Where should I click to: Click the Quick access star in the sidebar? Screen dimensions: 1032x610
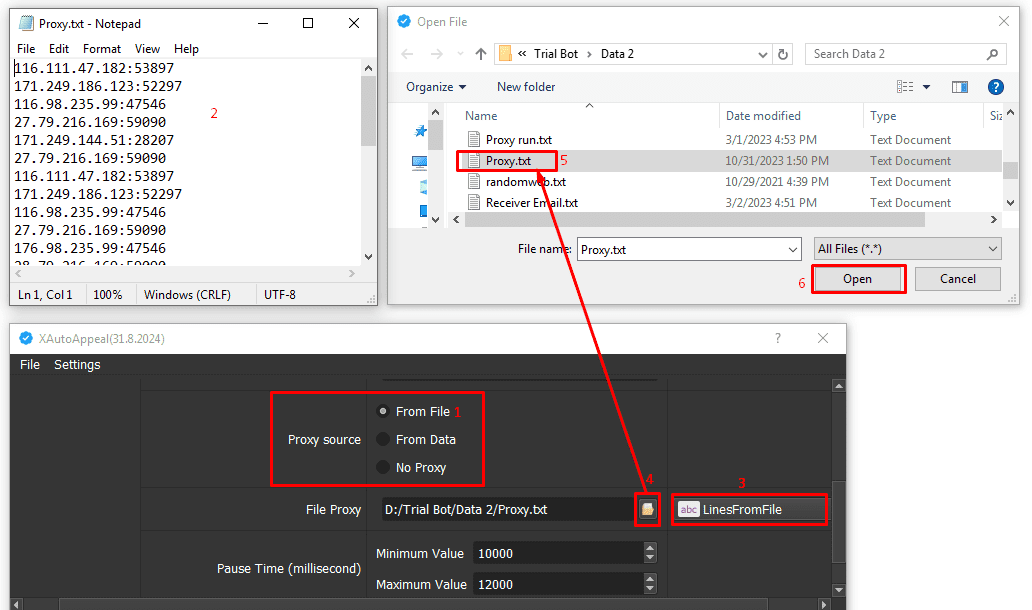click(420, 131)
